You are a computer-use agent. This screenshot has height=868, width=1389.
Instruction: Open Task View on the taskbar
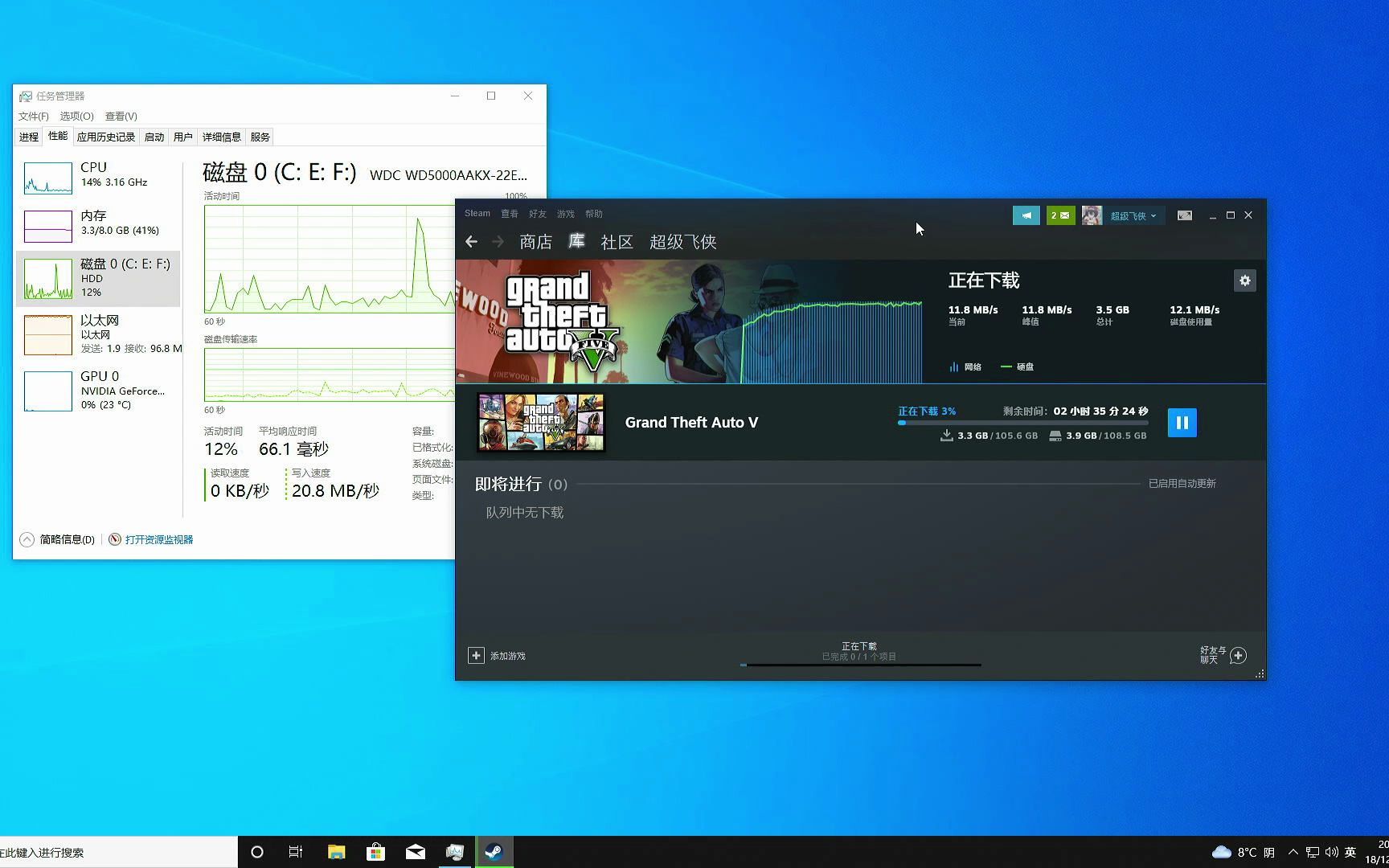(x=296, y=852)
